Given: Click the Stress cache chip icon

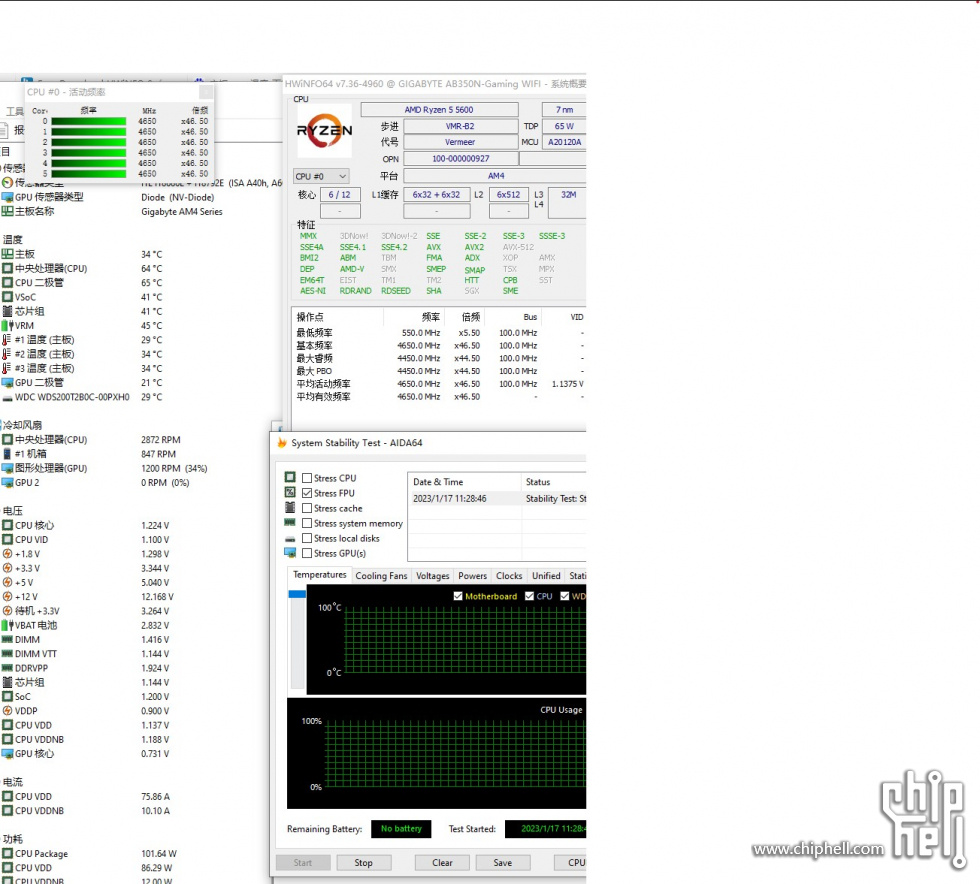Looking at the screenshot, I should [x=290, y=508].
